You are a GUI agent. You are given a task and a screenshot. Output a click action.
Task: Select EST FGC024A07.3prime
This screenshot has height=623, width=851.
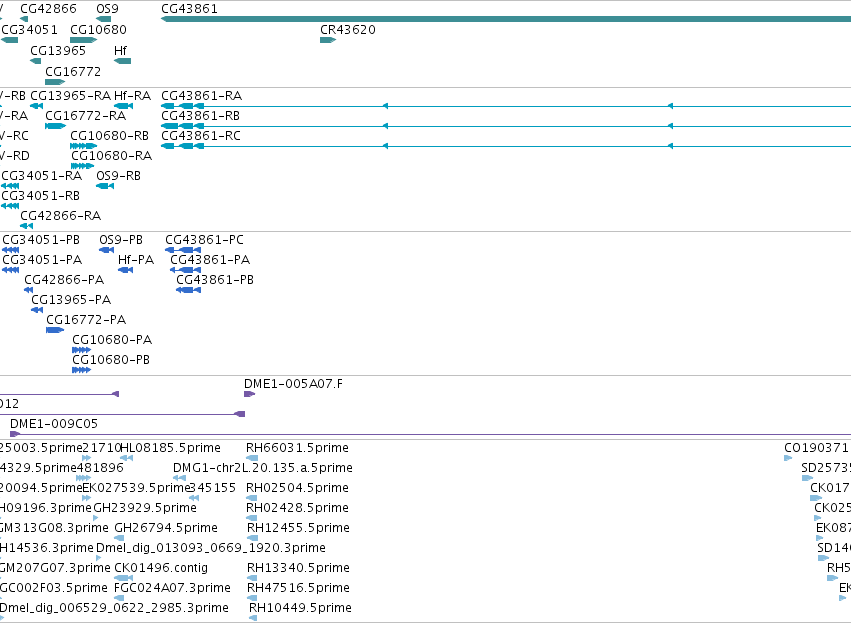pos(119,598)
